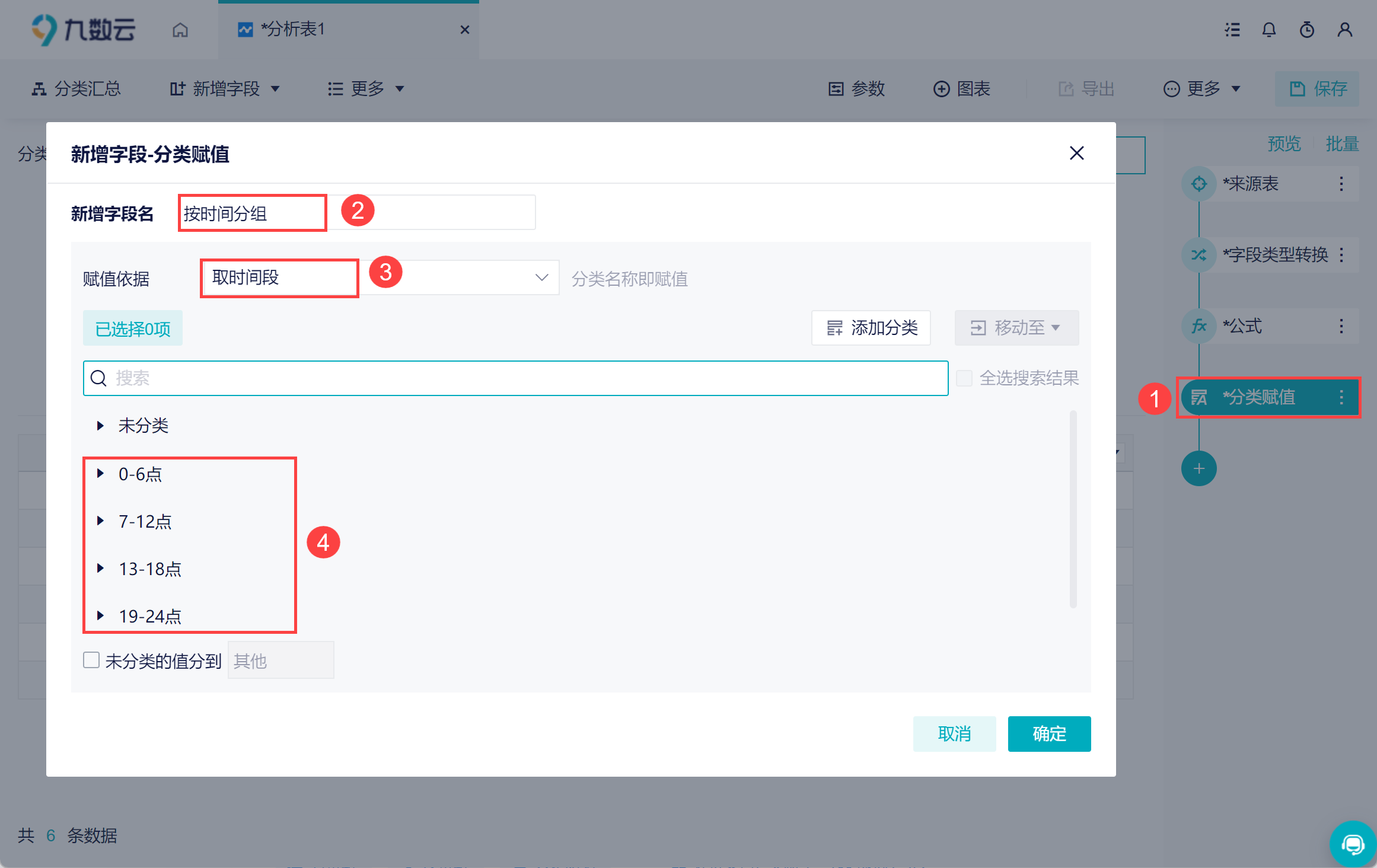Expand the 0-6点 category
Viewport: 1377px width, 868px height.
[100, 473]
